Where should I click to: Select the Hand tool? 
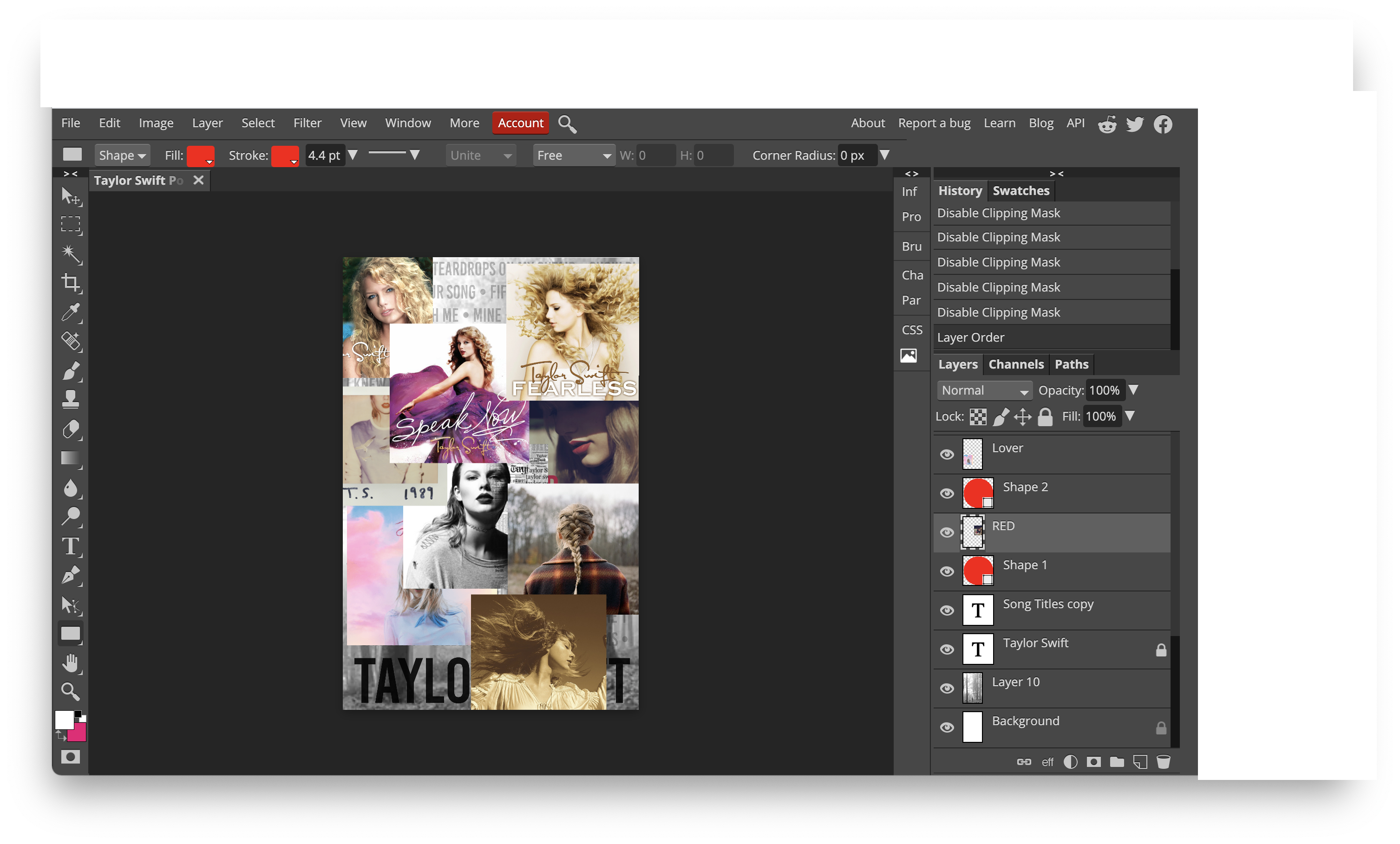(71, 663)
